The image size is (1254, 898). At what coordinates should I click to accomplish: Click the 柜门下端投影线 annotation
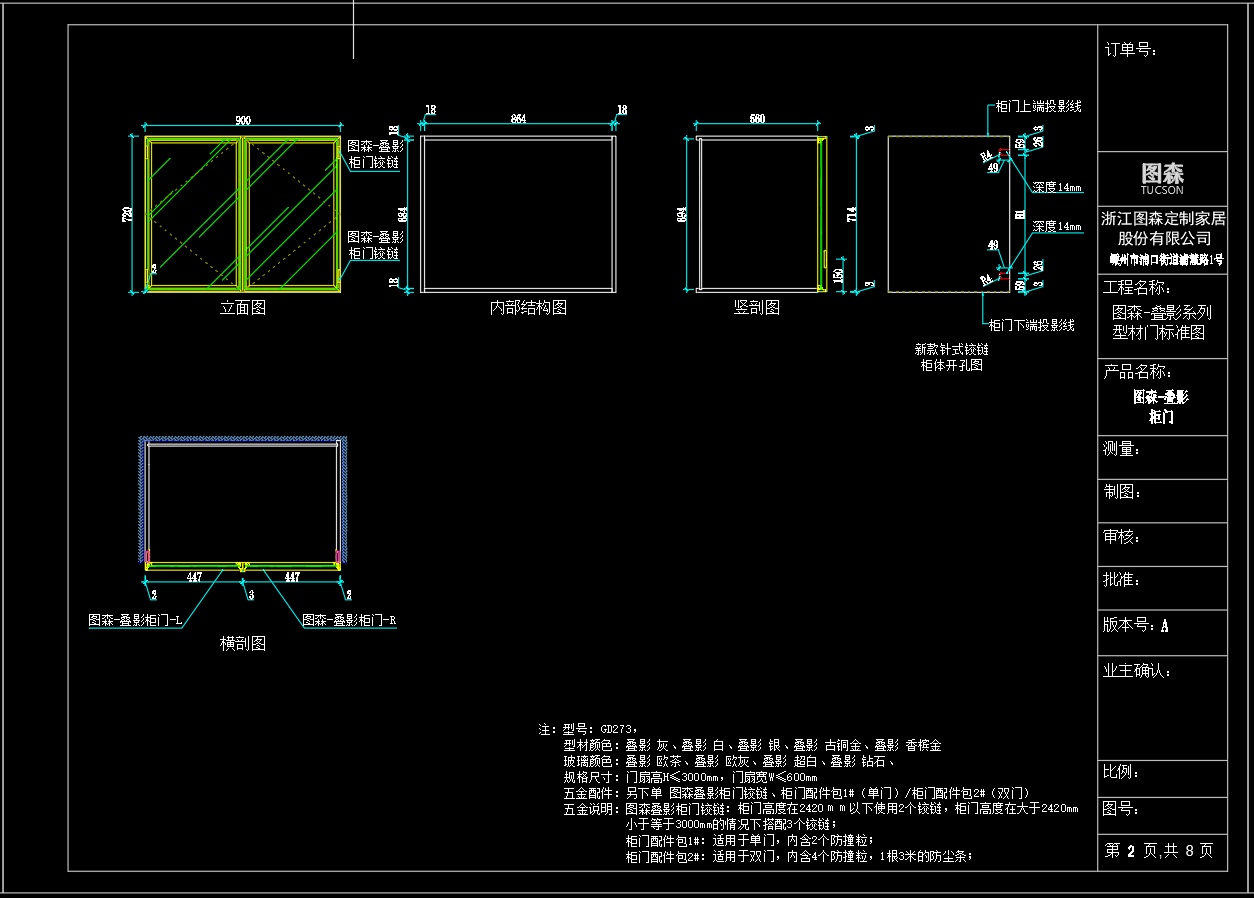point(1032,325)
